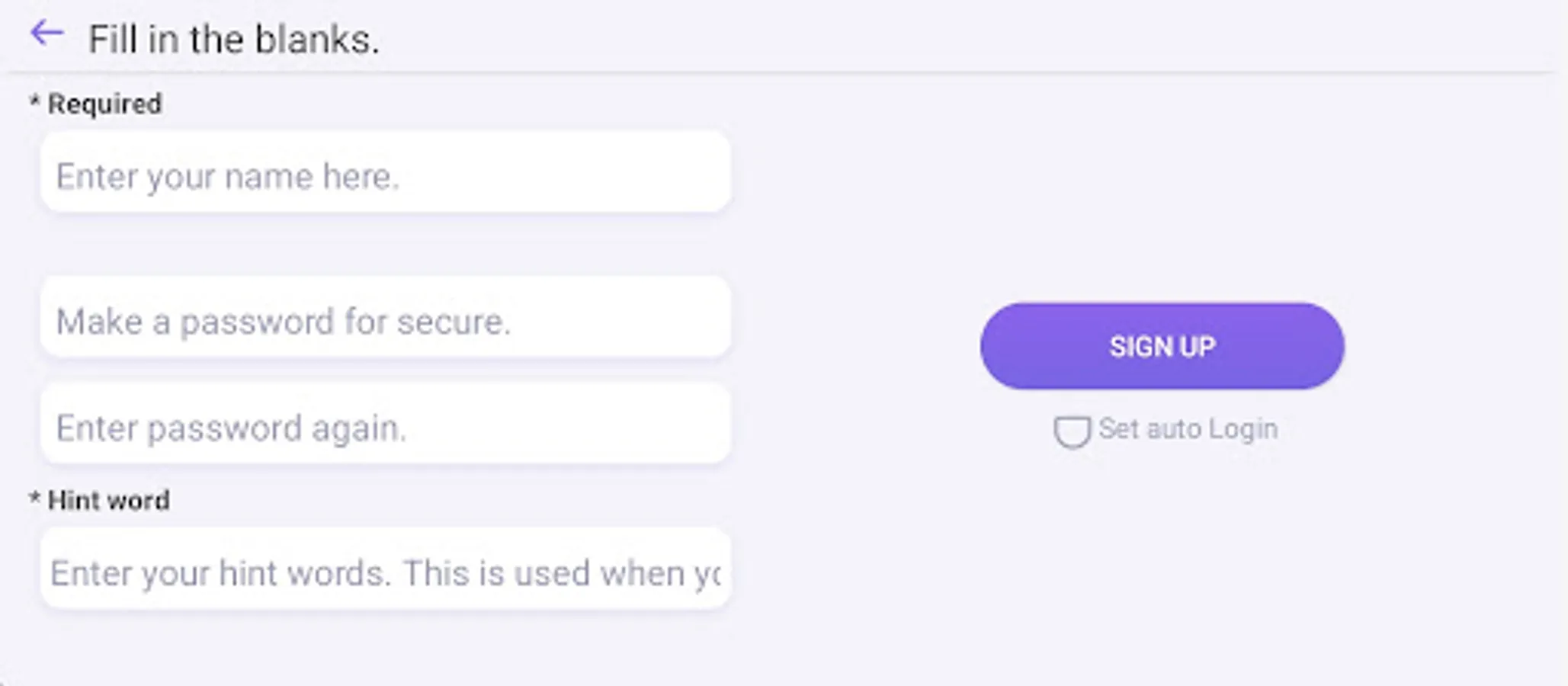Screen dimensions: 1568x686
Task: Click the 'Hint word' label
Action: (108, 501)
